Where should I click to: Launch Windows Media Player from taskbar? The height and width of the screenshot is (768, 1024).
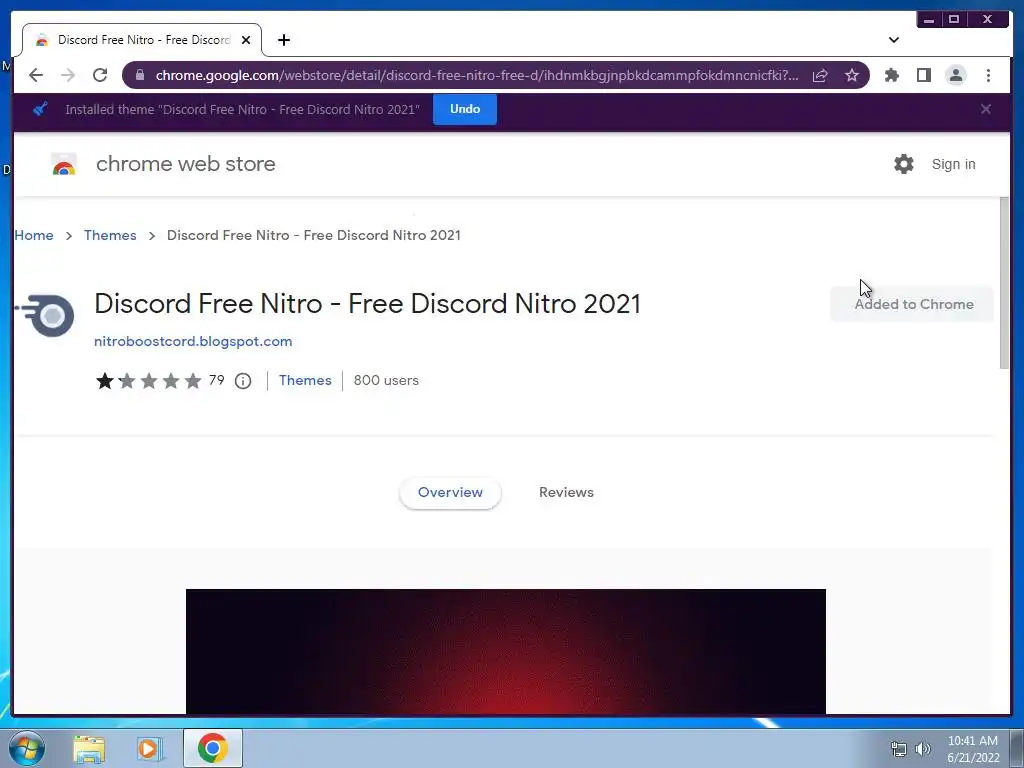[149, 748]
